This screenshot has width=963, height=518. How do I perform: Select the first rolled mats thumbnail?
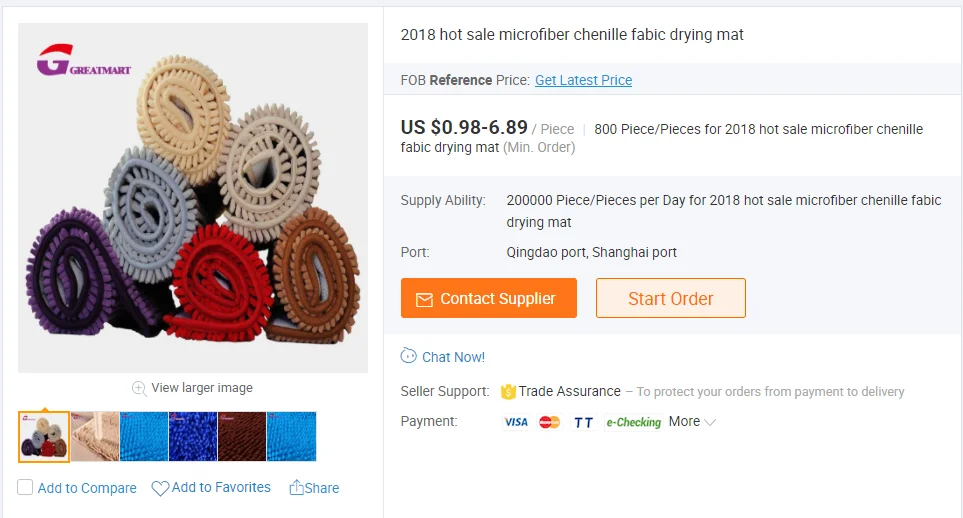(x=44, y=437)
